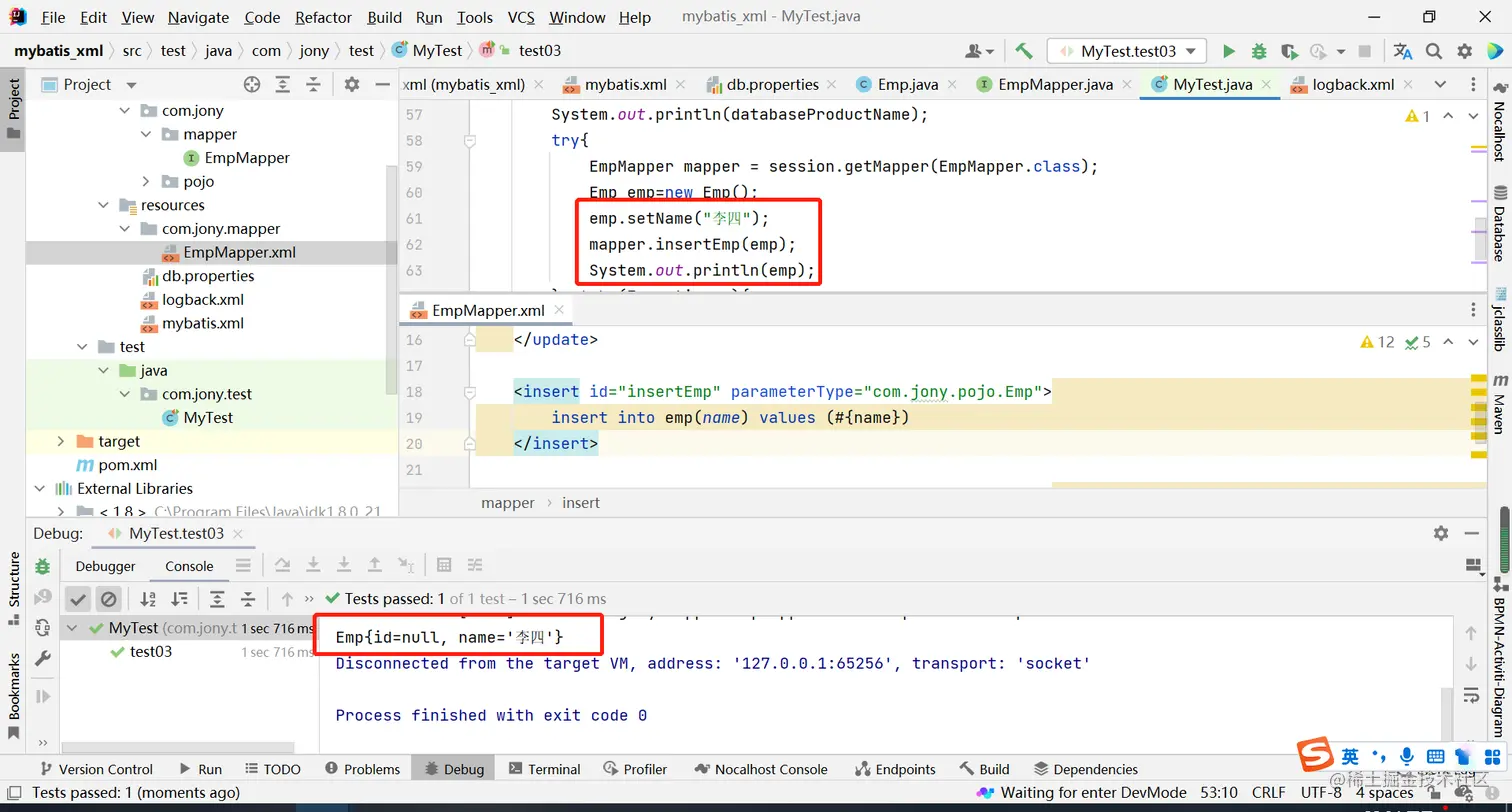Click the user account icon in the toolbar
The image size is (1512, 812).
(979, 51)
